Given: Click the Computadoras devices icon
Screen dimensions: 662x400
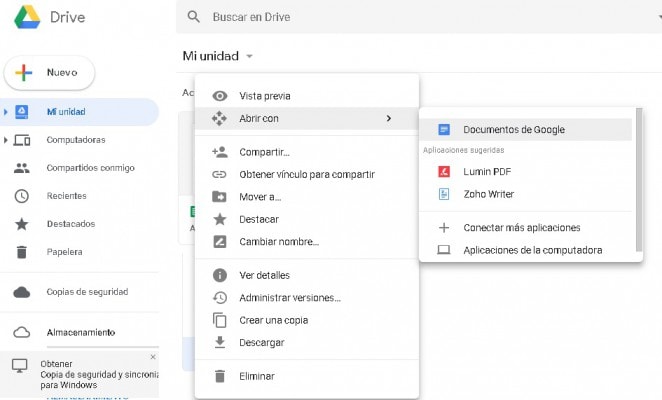Looking at the screenshot, I should (x=22, y=140).
